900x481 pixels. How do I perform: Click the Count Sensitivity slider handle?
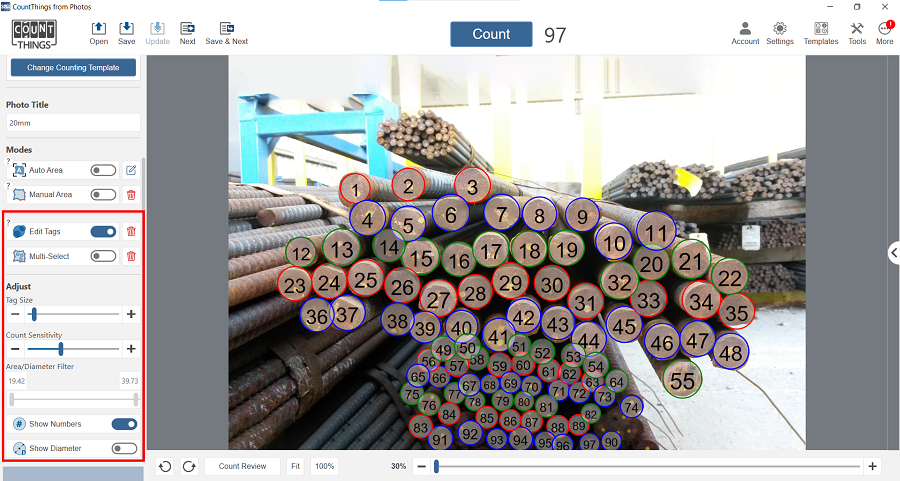tap(61, 349)
